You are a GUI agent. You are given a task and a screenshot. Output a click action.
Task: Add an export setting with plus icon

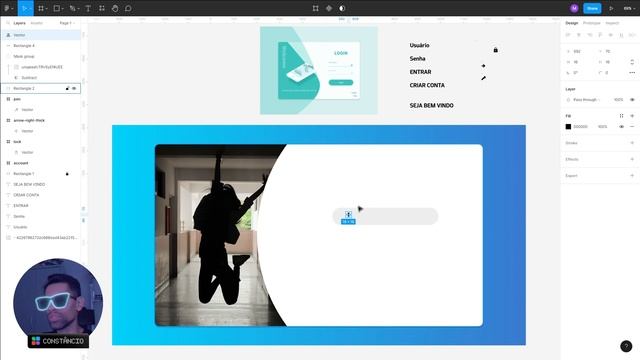click(x=632, y=176)
